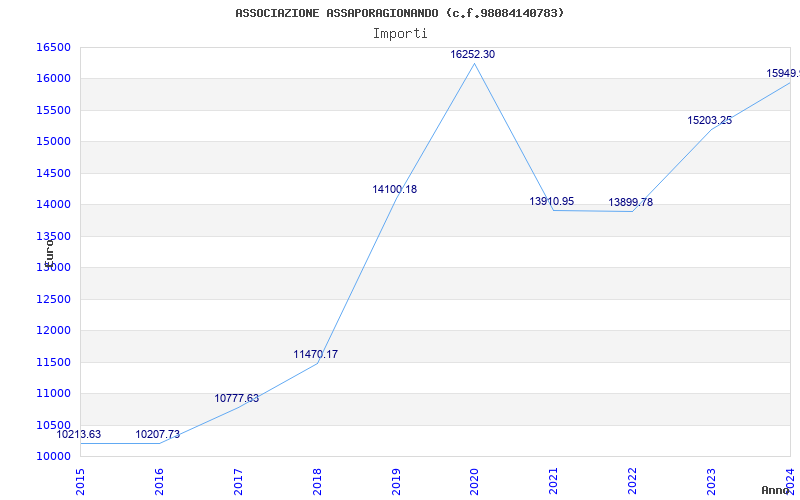Click the x-axis label 2015
This screenshot has height=500, width=800.
coord(80,482)
